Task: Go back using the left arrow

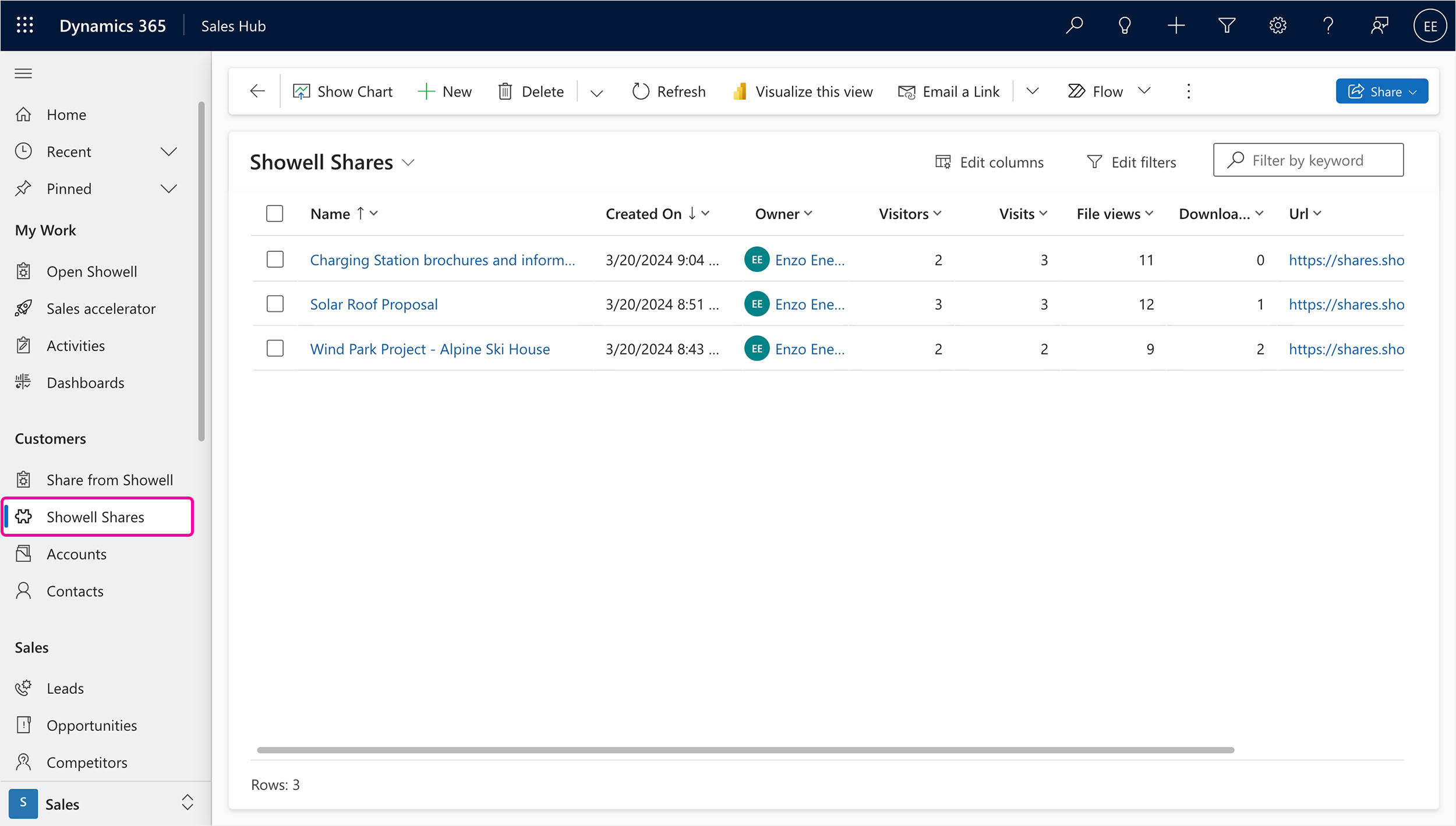Action: click(x=257, y=91)
